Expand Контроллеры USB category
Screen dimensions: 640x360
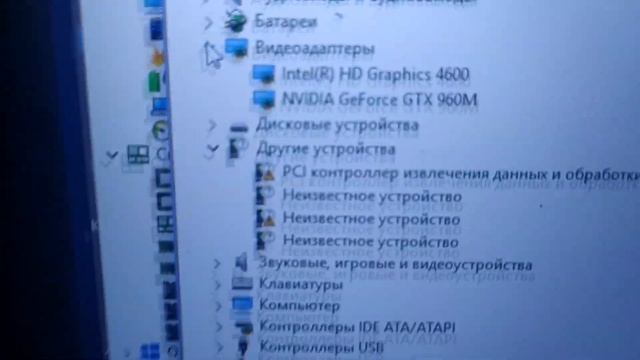[220, 347]
